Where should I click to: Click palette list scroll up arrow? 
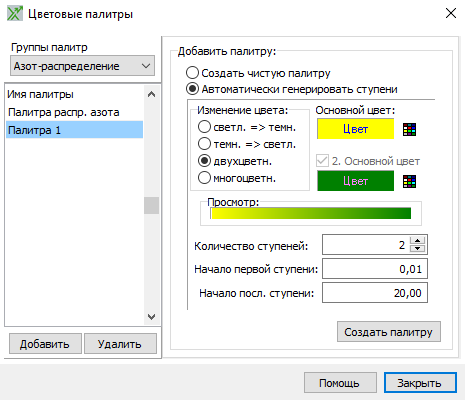[x=151, y=94]
